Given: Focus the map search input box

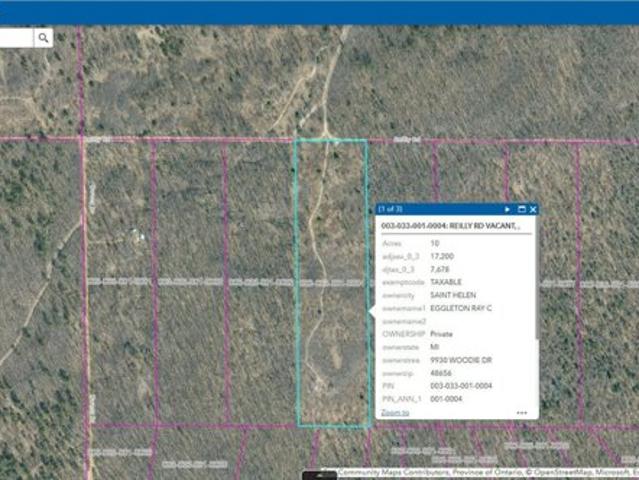Looking at the screenshot, I should point(16,38).
